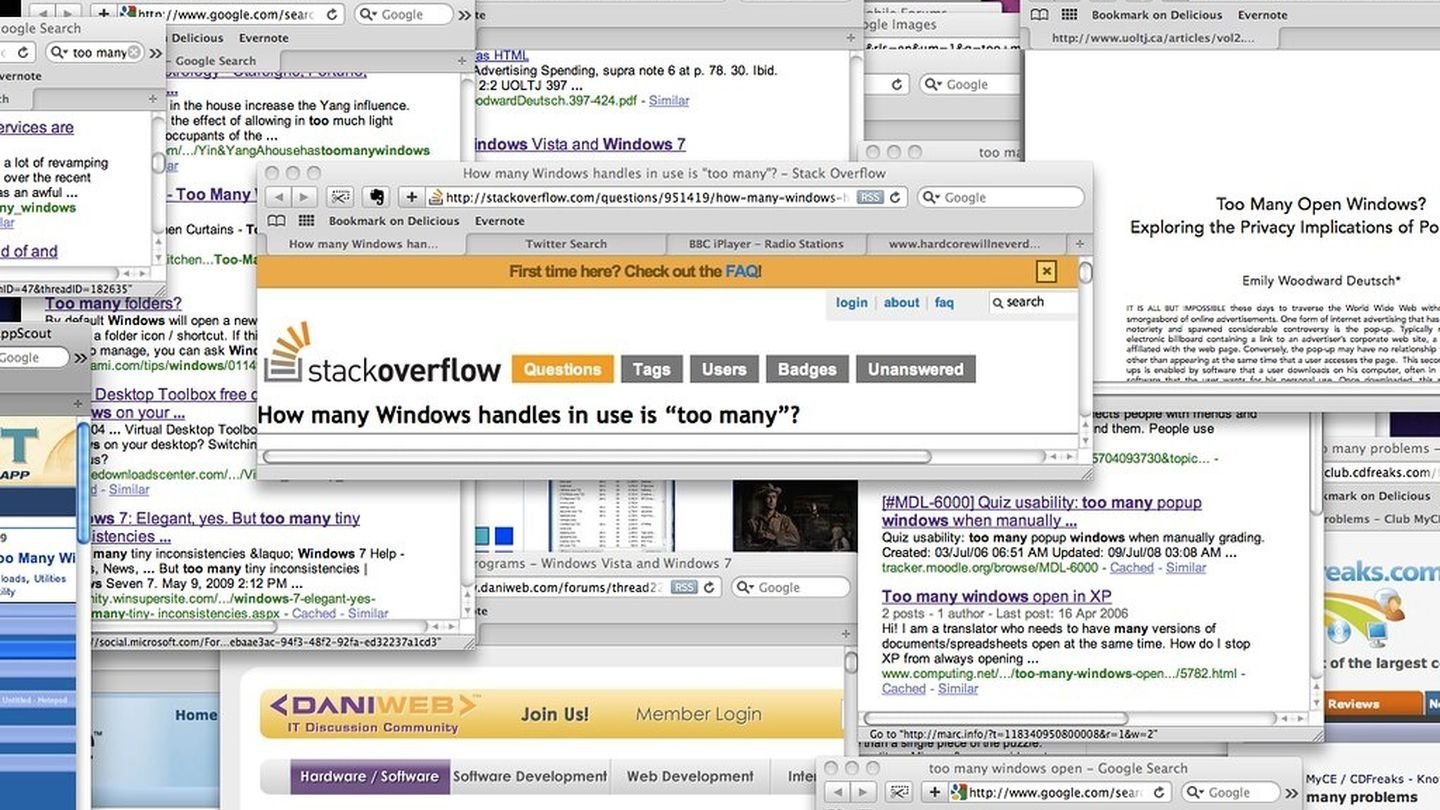Open Bookmark on Delicious in Stack Overflow window
The height and width of the screenshot is (810, 1440).
coord(394,221)
